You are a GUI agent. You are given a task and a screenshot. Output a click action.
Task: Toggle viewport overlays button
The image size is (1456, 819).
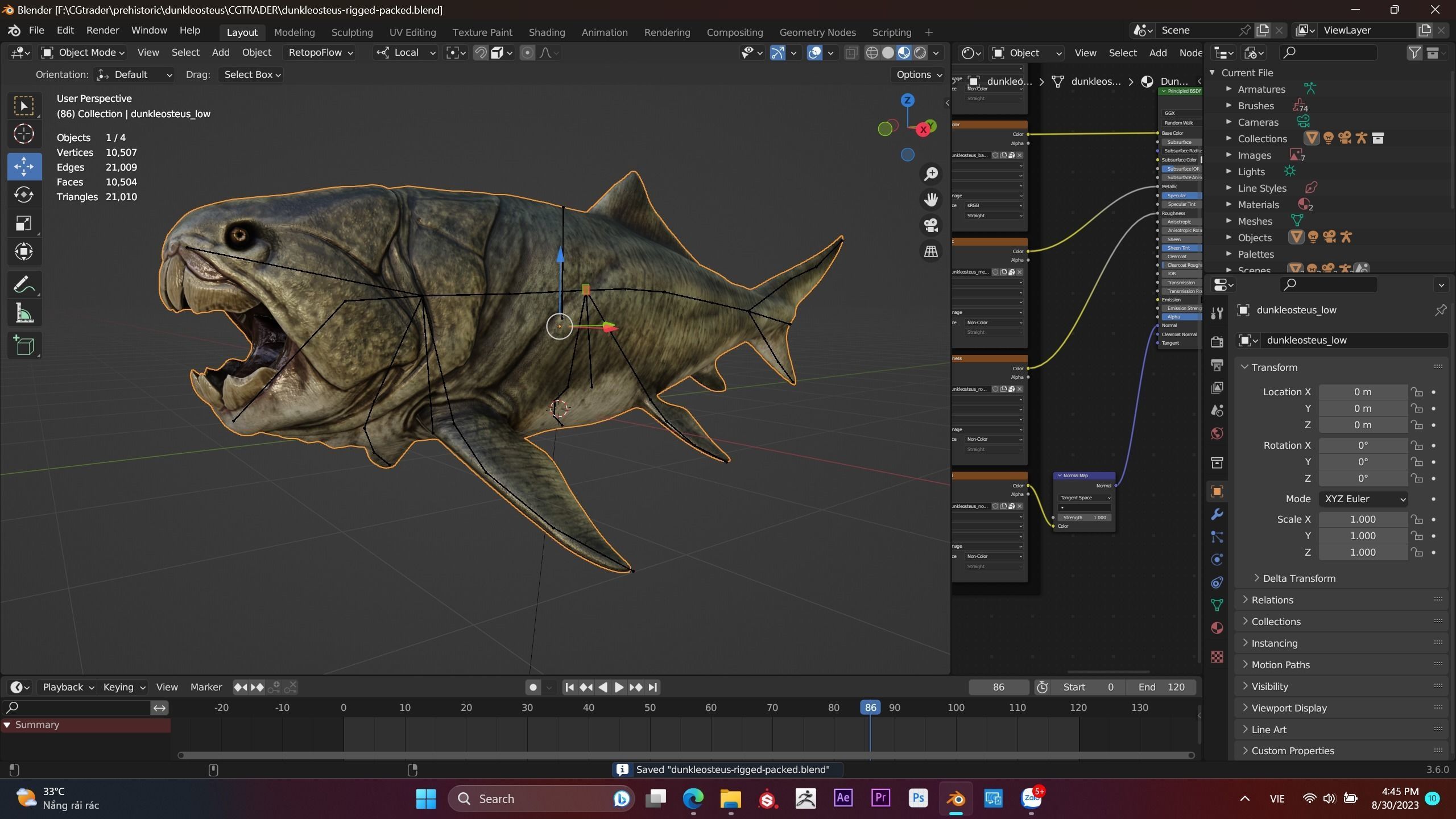814,53
